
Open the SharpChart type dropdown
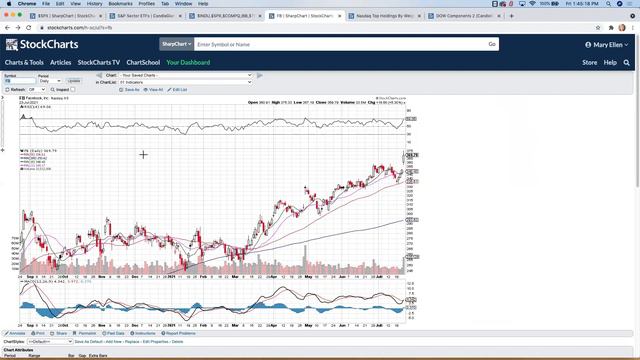pos(176,44)
